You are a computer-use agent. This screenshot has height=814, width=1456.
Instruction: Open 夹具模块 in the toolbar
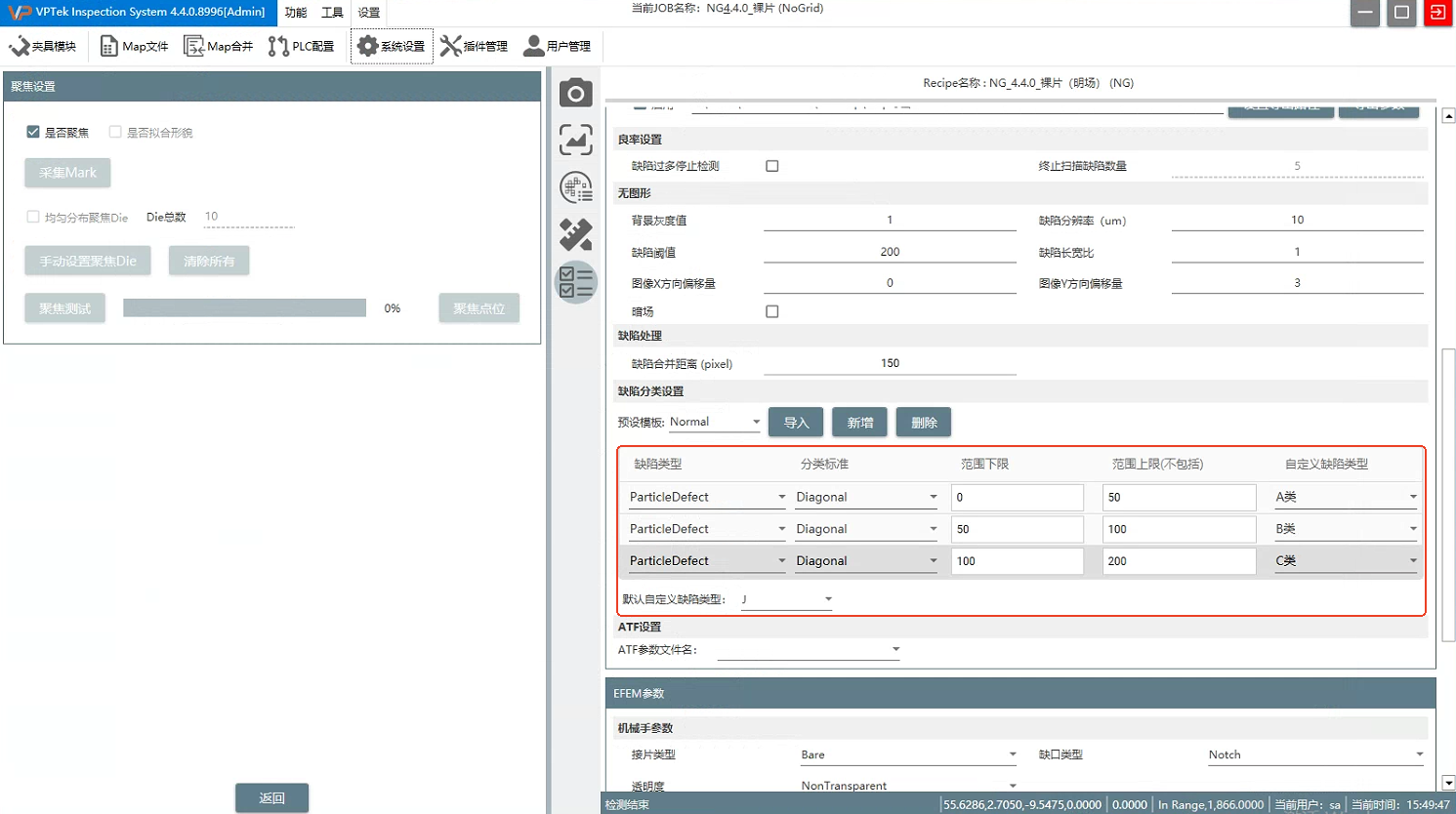pos(43,46)
